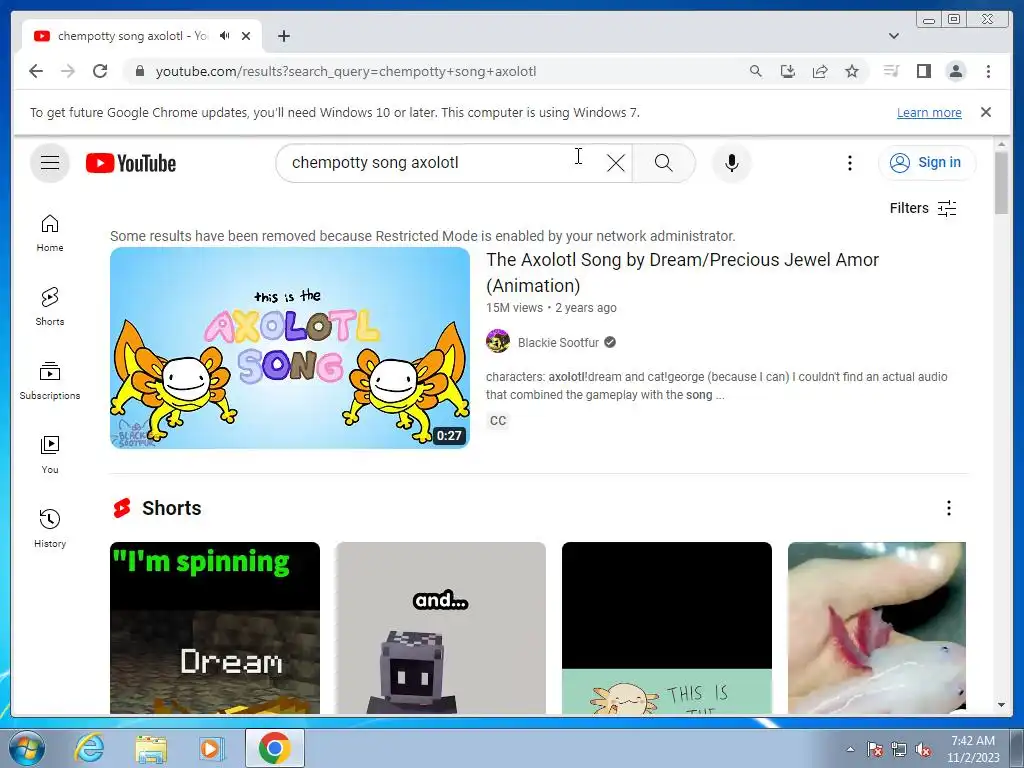1024x768 pixels.
Task: Open Windows Media Player from the taskbar
Action: [x=210, y=748]
